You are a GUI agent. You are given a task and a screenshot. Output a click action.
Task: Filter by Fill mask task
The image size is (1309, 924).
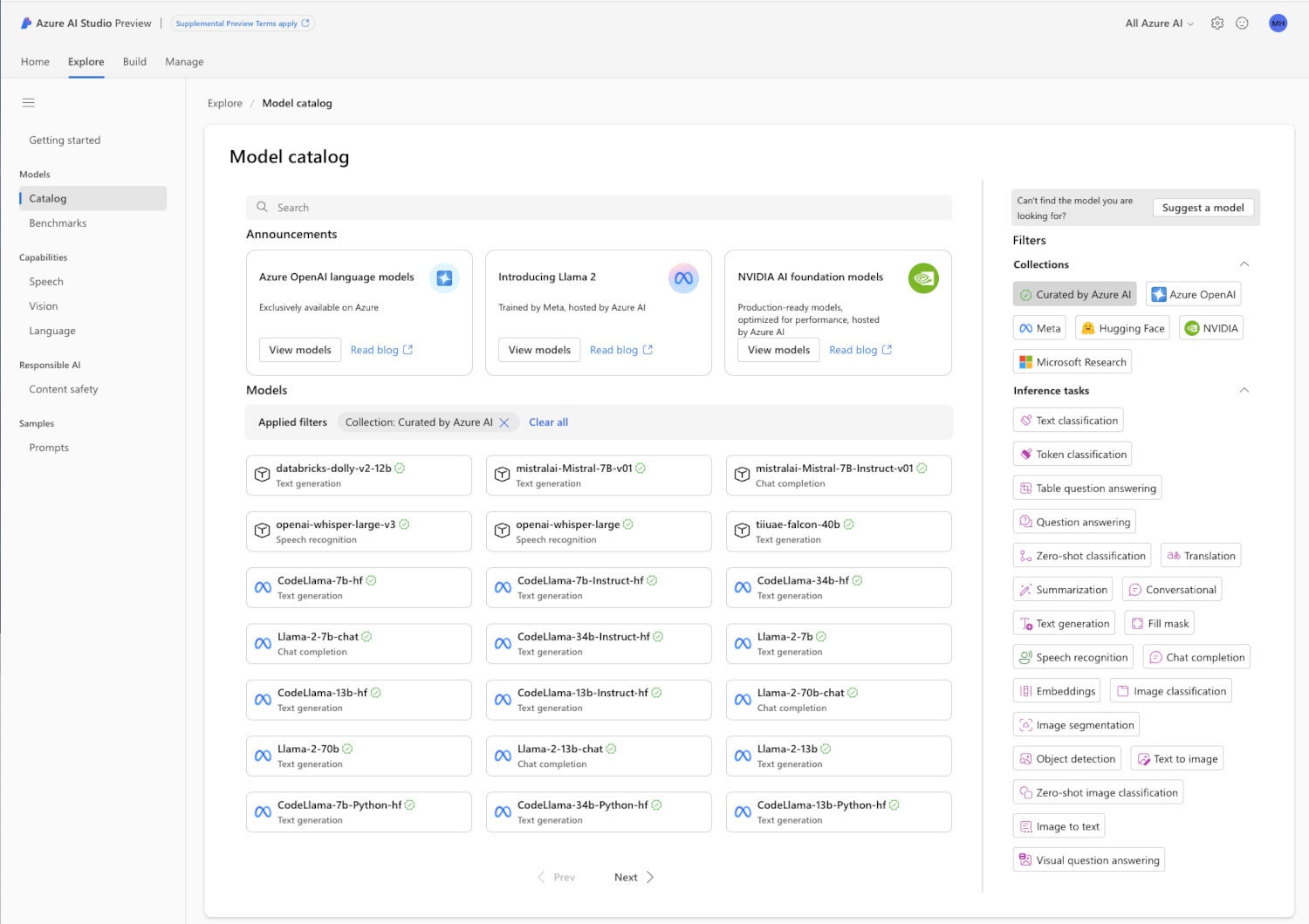[x=1159, y=624]
